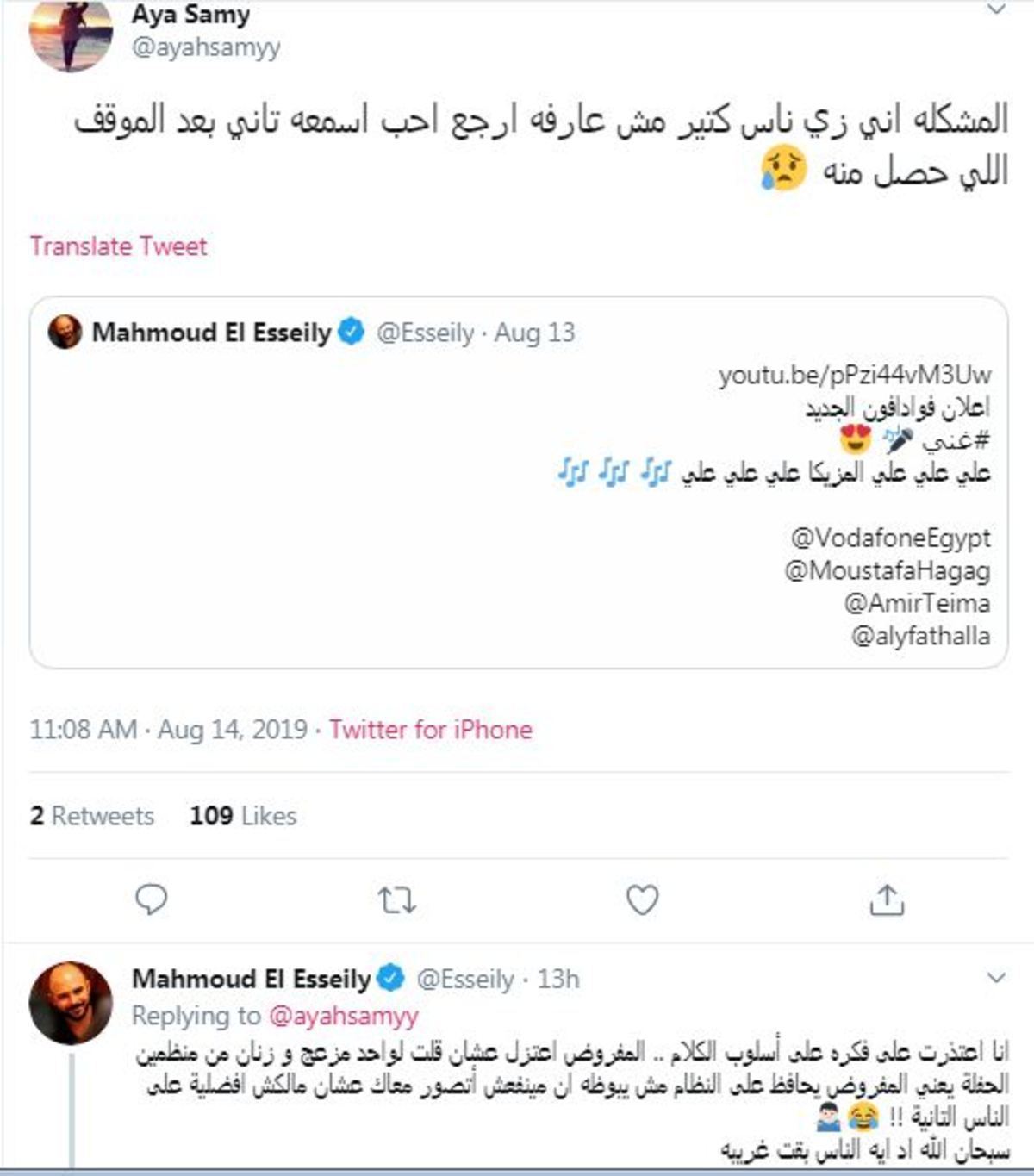The image size is (1034, 1176).
Task: Click the Twitter for iPhone source link
Action: point(431,730)
